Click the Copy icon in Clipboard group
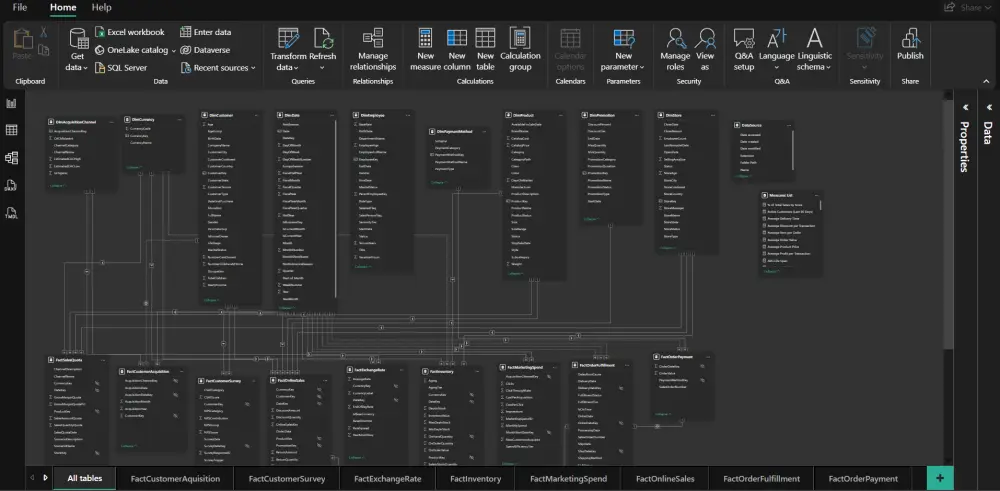This screenshot has width=1000, height=491. [x=43, y=50]
